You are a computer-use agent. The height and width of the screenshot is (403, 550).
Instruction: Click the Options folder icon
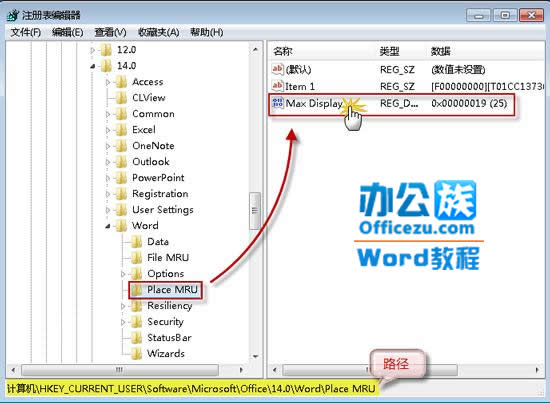(136, 274)
